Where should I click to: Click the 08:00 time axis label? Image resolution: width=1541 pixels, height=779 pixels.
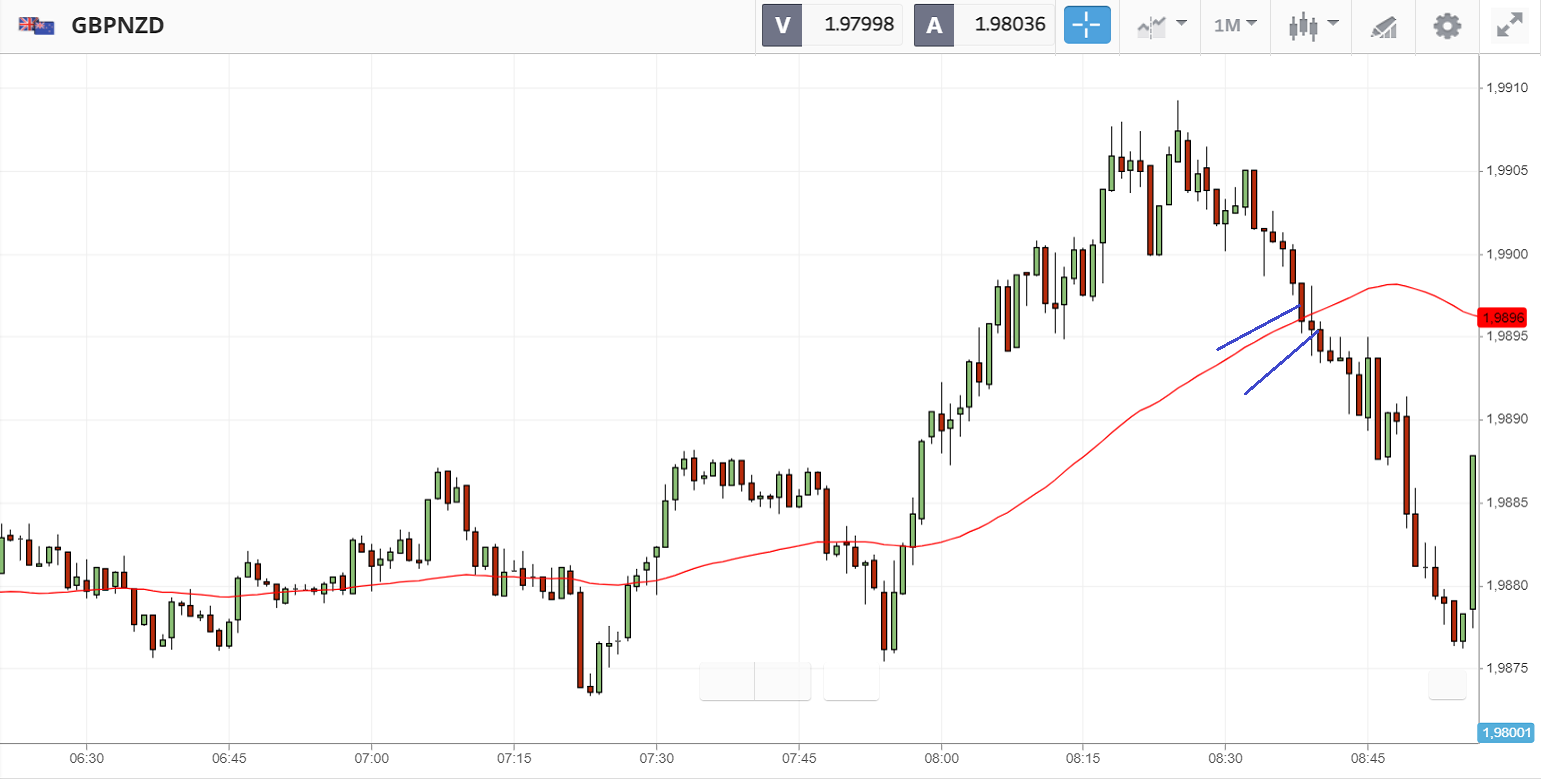click(x=941, y=758)
